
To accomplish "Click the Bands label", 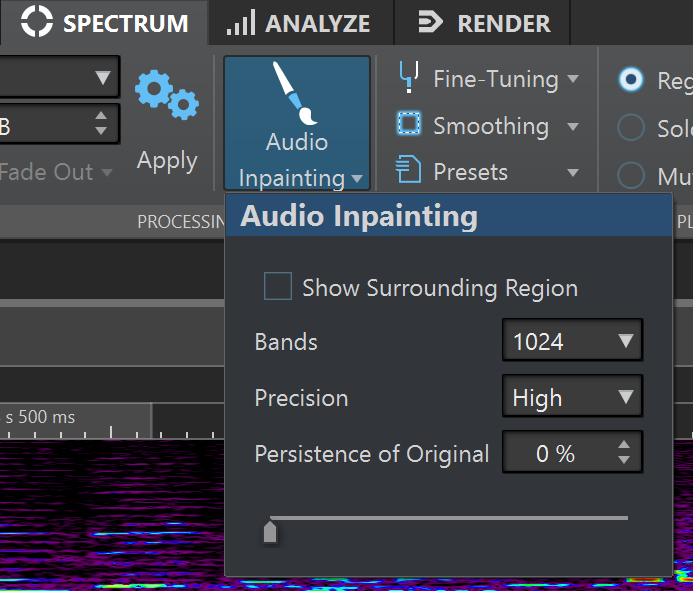I will point(286,342).
